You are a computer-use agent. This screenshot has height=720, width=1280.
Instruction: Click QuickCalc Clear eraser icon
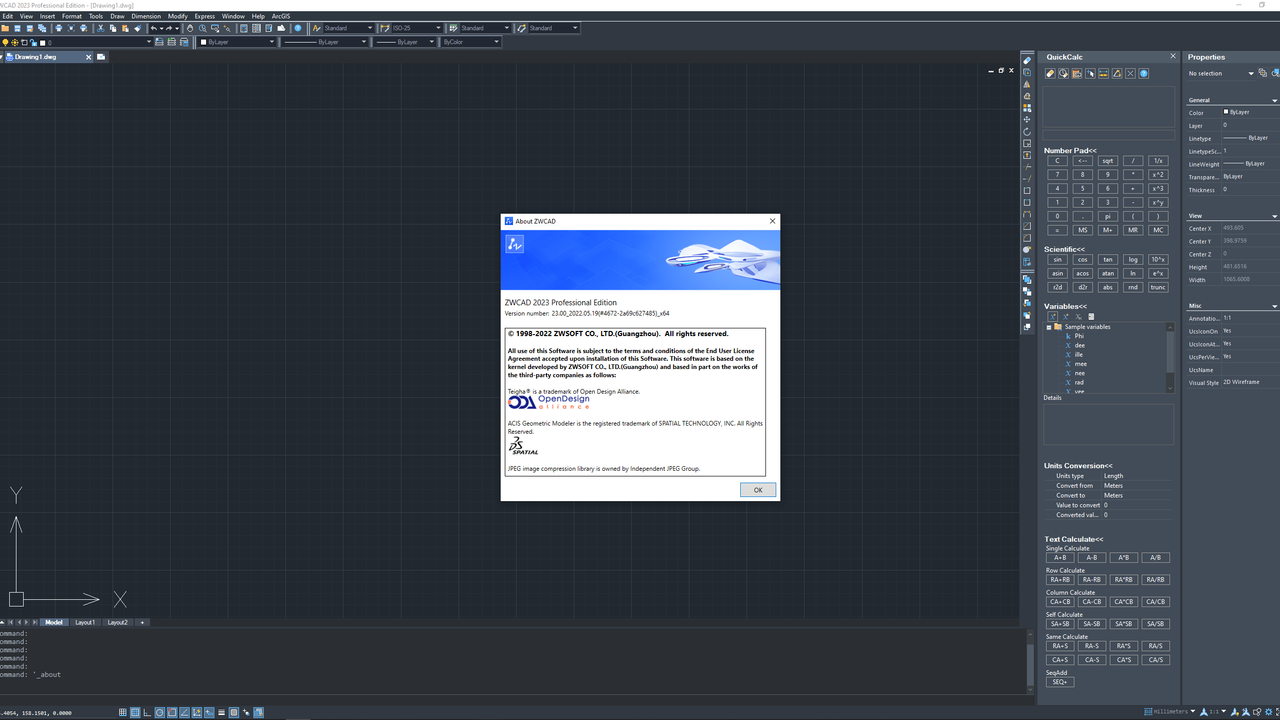click(1050, 73)
